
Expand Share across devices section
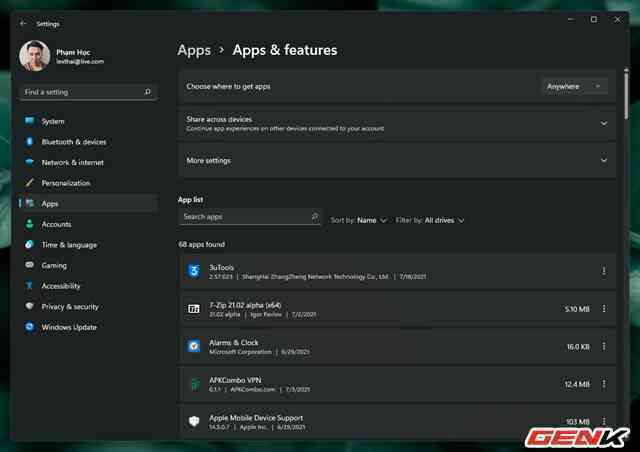click(604, 123)
